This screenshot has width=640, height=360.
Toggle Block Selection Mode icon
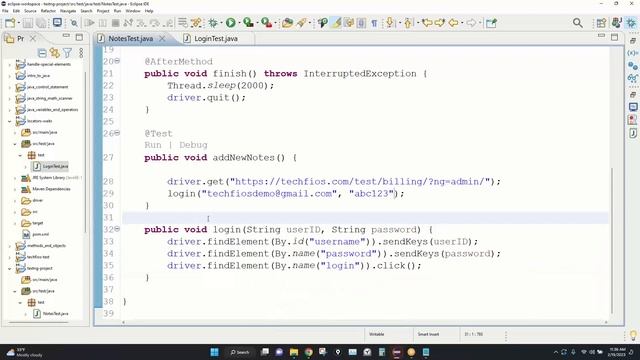click(361, 23)
